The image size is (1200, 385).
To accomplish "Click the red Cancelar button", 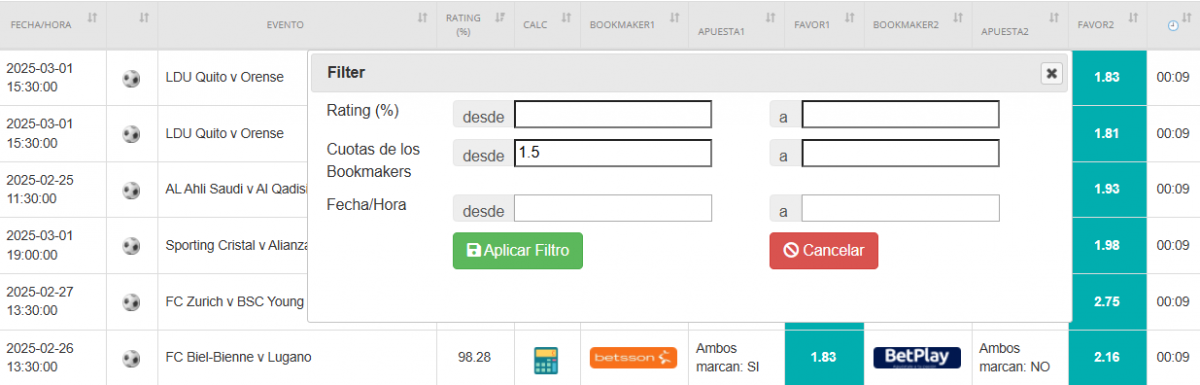I will [824, 251].
